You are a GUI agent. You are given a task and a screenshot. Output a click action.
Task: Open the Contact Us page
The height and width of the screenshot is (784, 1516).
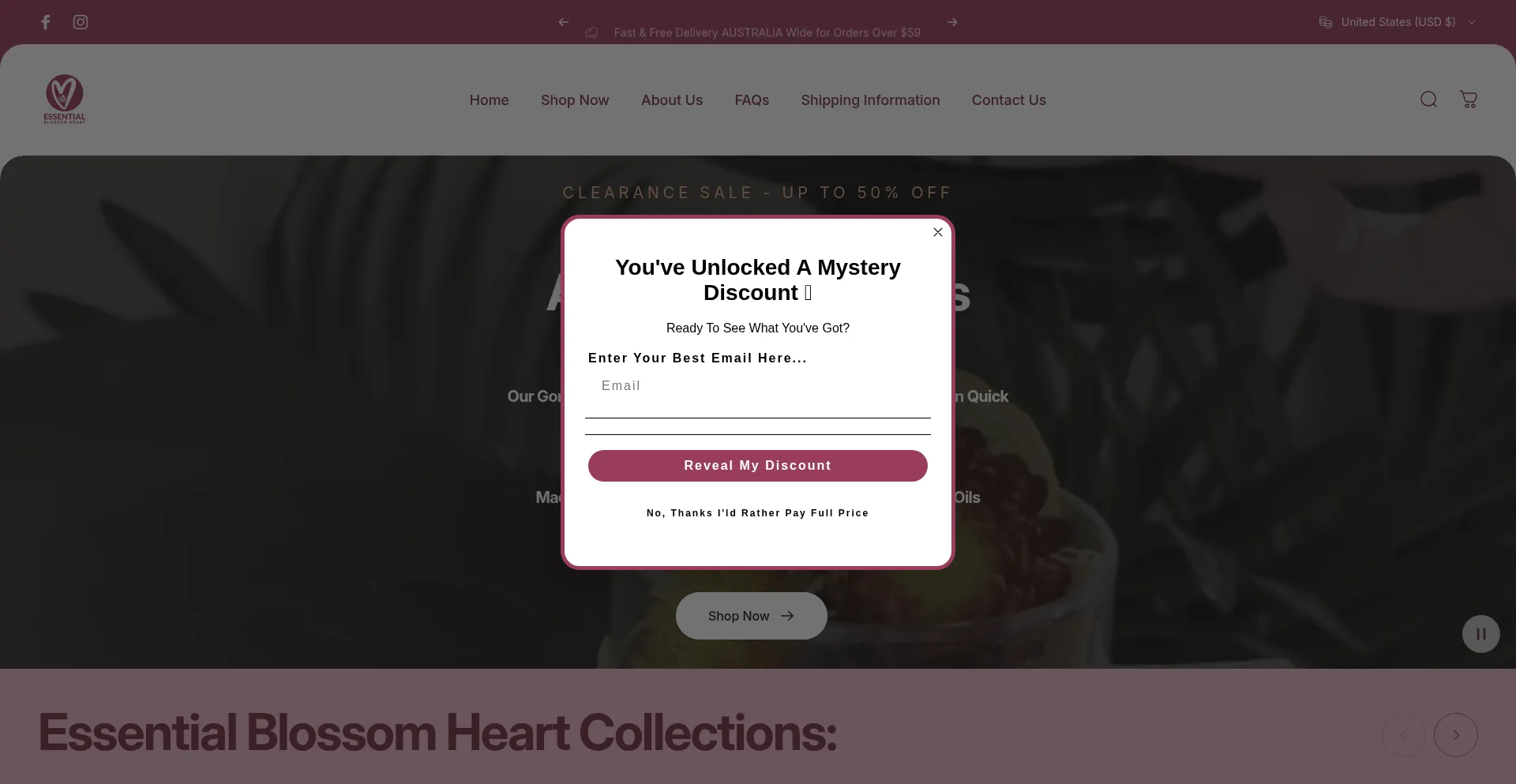(x=1008, y=100)
